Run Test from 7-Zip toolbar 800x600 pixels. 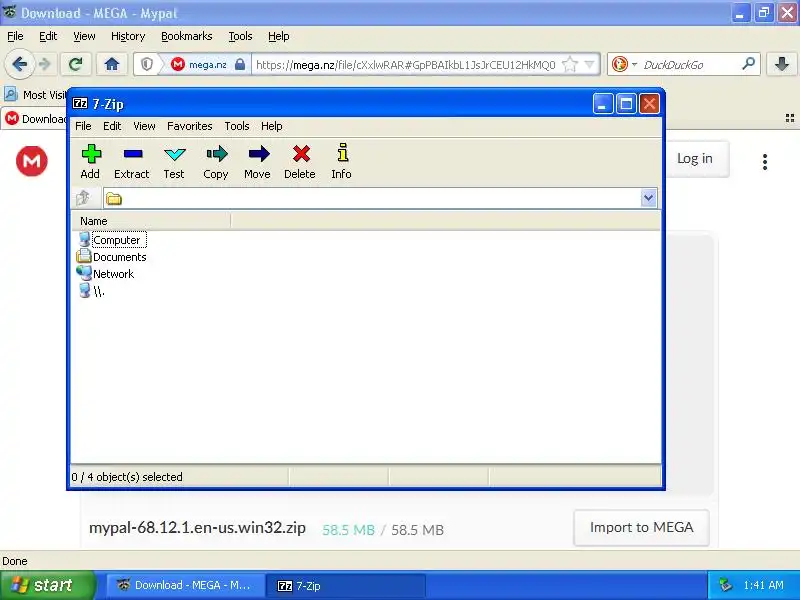[174, 161]
